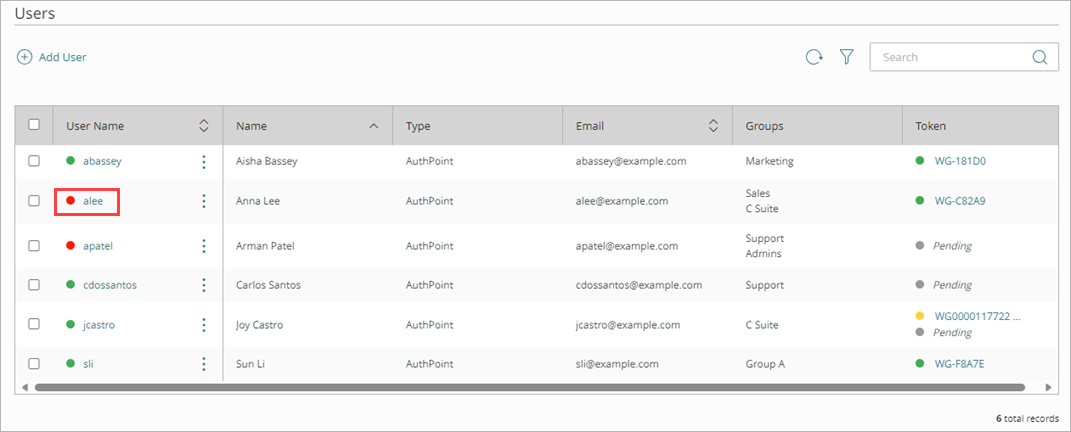Sort by Email column arrows
1071x432 pixels.
click(713, 126)
